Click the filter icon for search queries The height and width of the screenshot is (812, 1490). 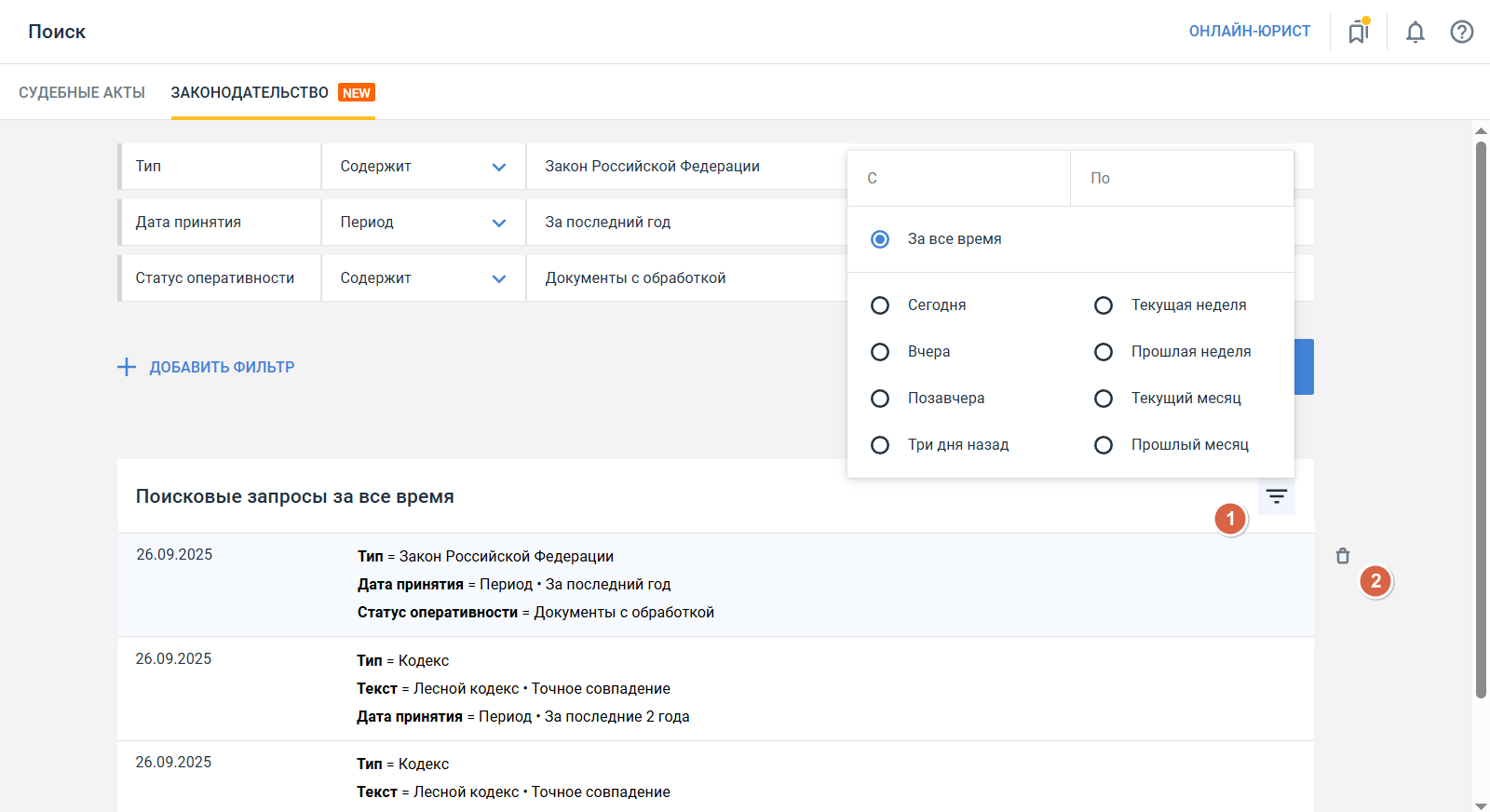coord(1276,496)
